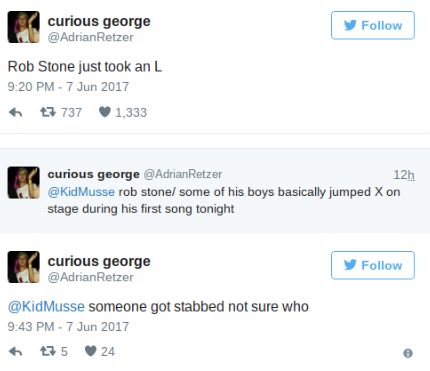
Task: Open @KidMusse mention in the middle reply
Action: [81, 192]
